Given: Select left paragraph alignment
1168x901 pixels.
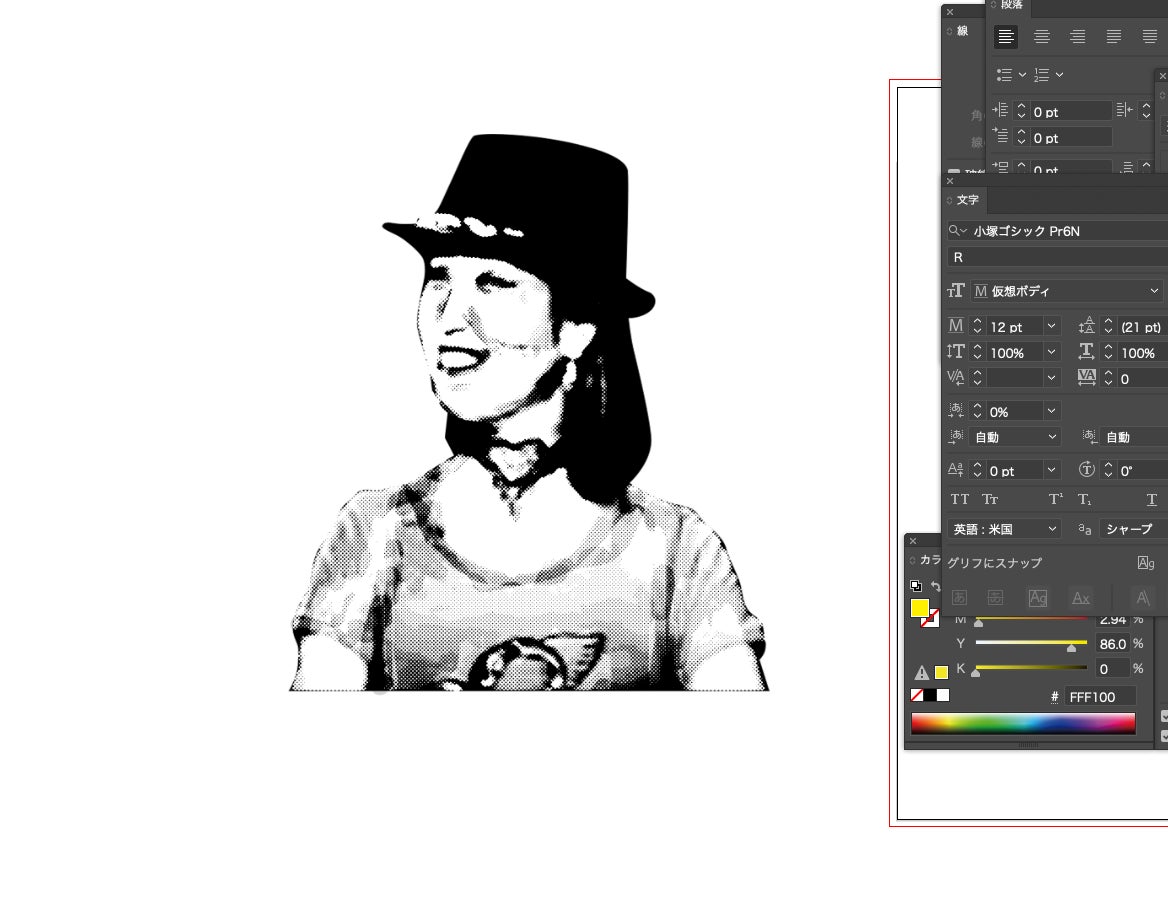Looking at the screenshot, I should [x=1006, y=37].
